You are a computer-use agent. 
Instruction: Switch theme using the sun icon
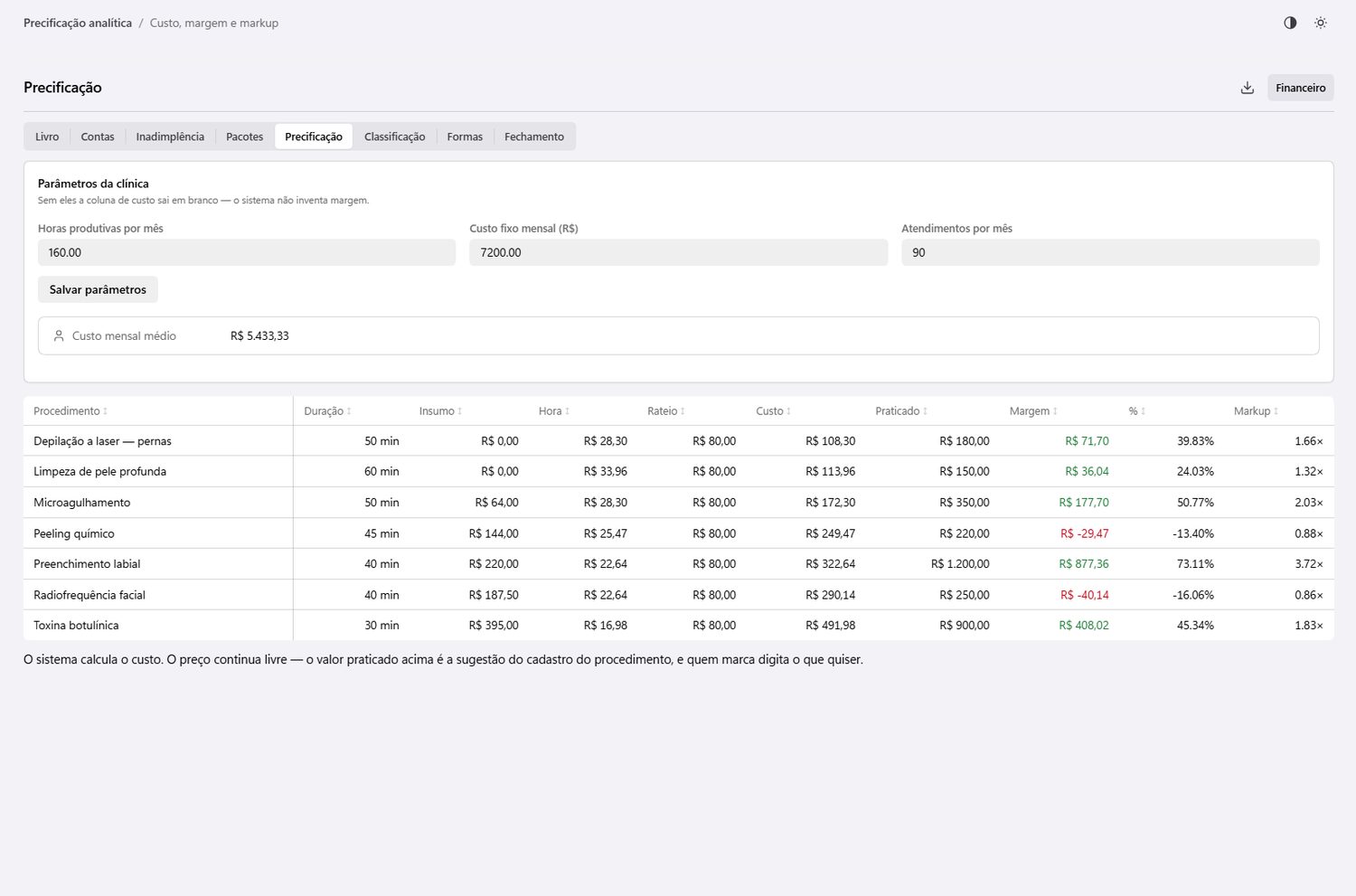(x=1321, y=23)
